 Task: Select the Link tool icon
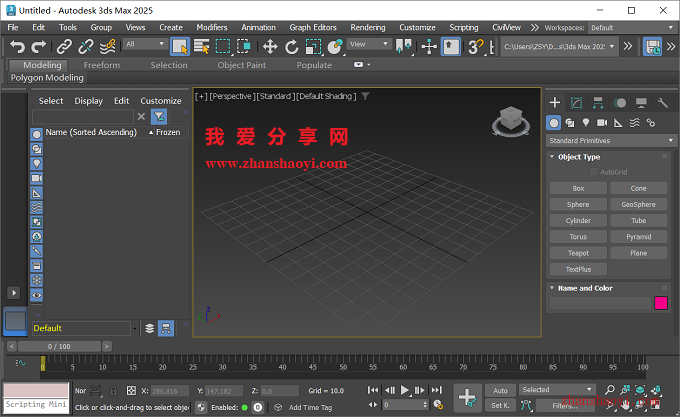click(x=64, y=46)
